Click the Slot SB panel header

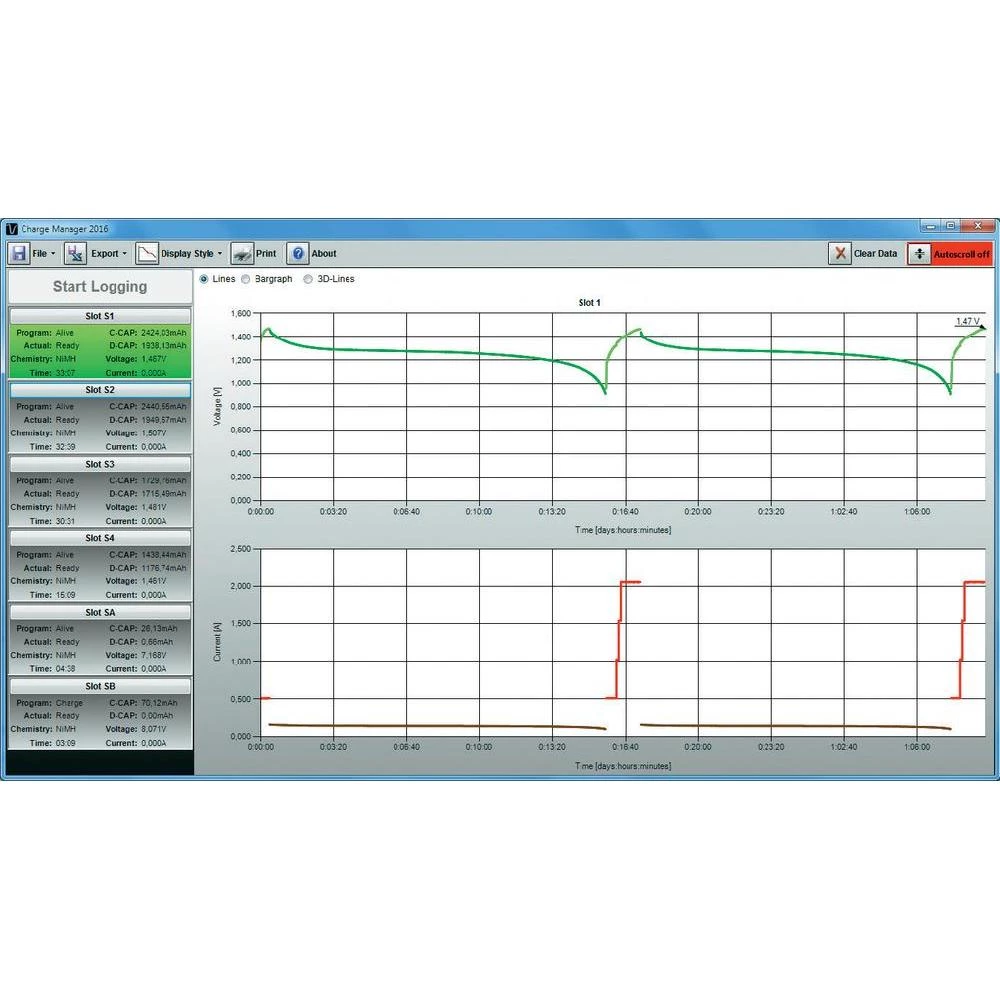(99, 686)
